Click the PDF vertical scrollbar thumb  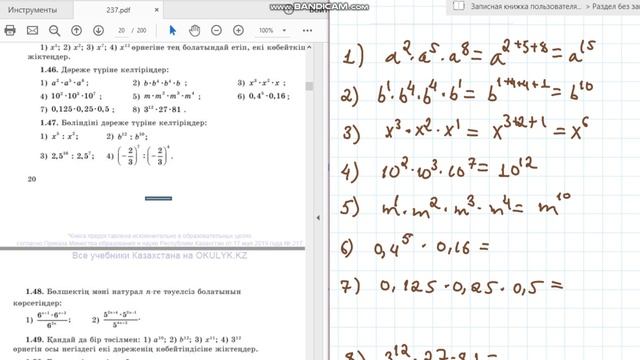pyautogui.click(x=309, y=86)
